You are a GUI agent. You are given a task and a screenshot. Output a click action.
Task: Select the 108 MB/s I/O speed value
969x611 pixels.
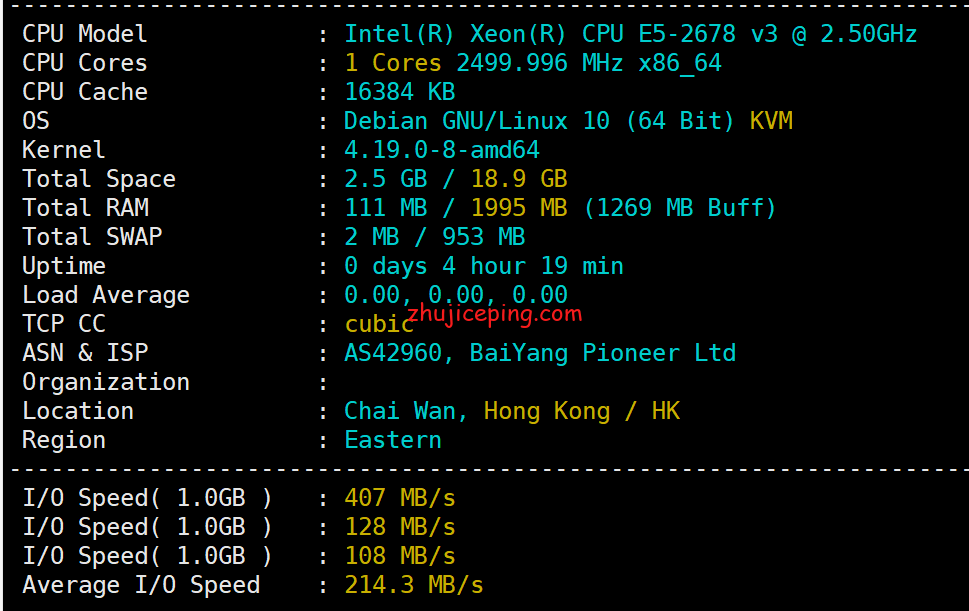coord(400,556)
